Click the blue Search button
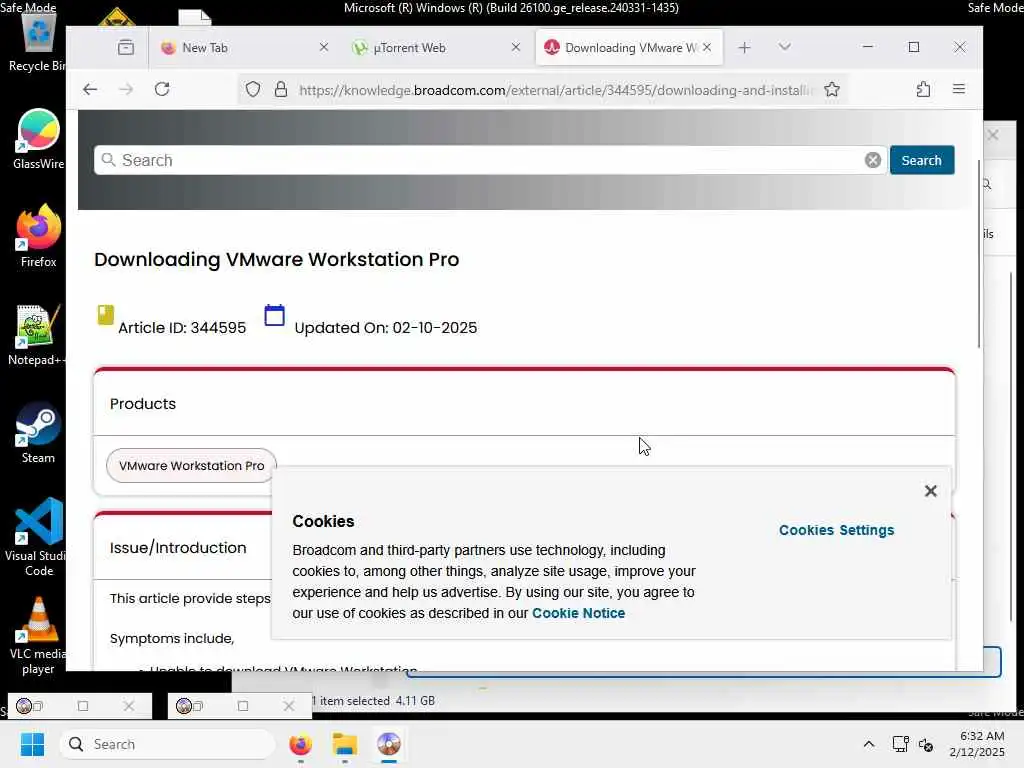 (x=921, y=161)
